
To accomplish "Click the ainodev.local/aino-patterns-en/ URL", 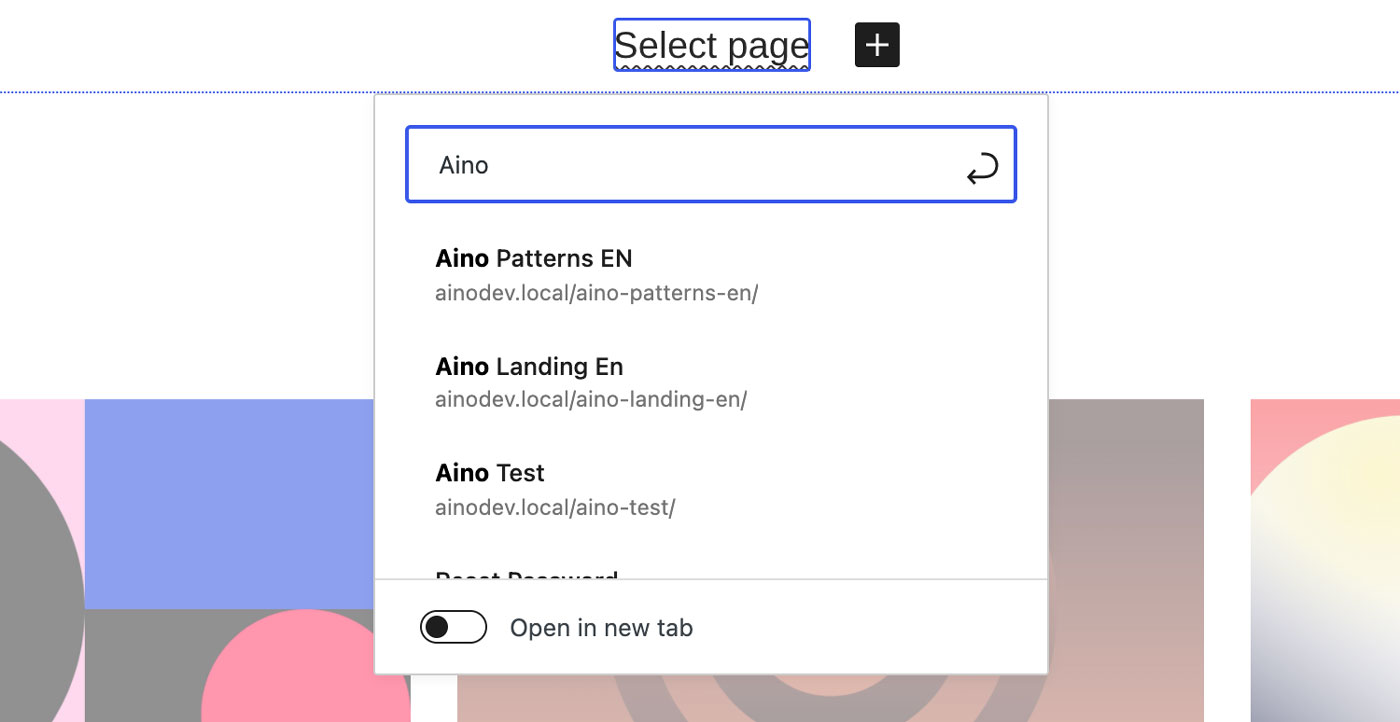I will [x=597, y=294].
